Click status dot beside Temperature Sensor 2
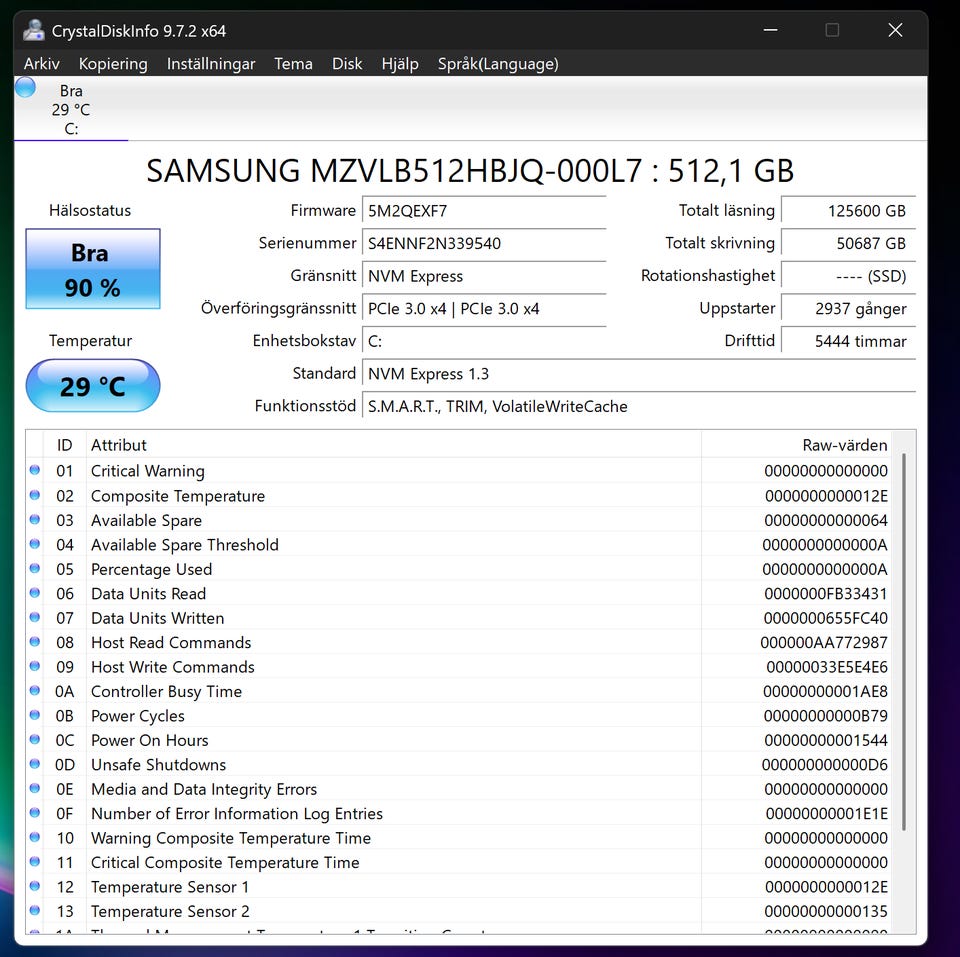 click(x=35, y=911)
